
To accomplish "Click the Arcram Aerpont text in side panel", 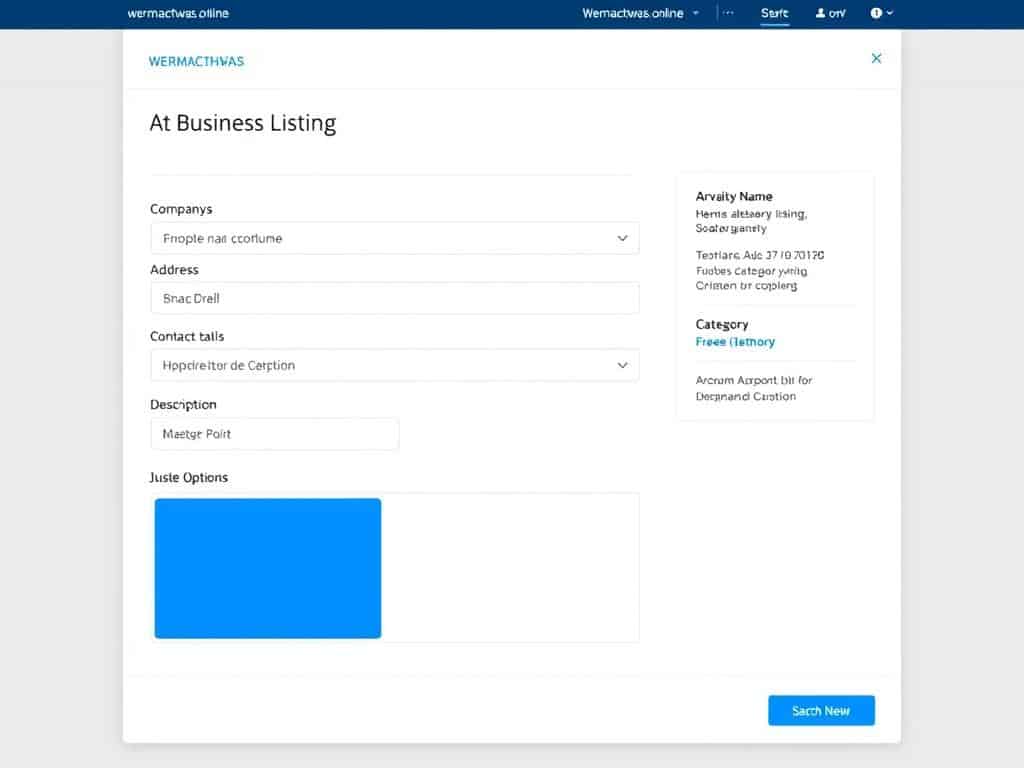I will click(754, 380).
